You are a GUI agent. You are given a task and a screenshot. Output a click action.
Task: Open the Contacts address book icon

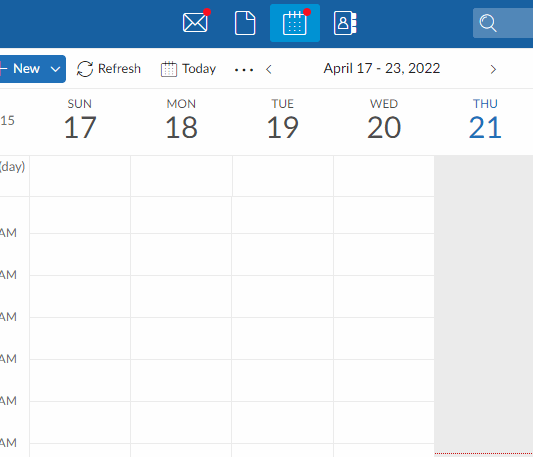tap(345, 23)
